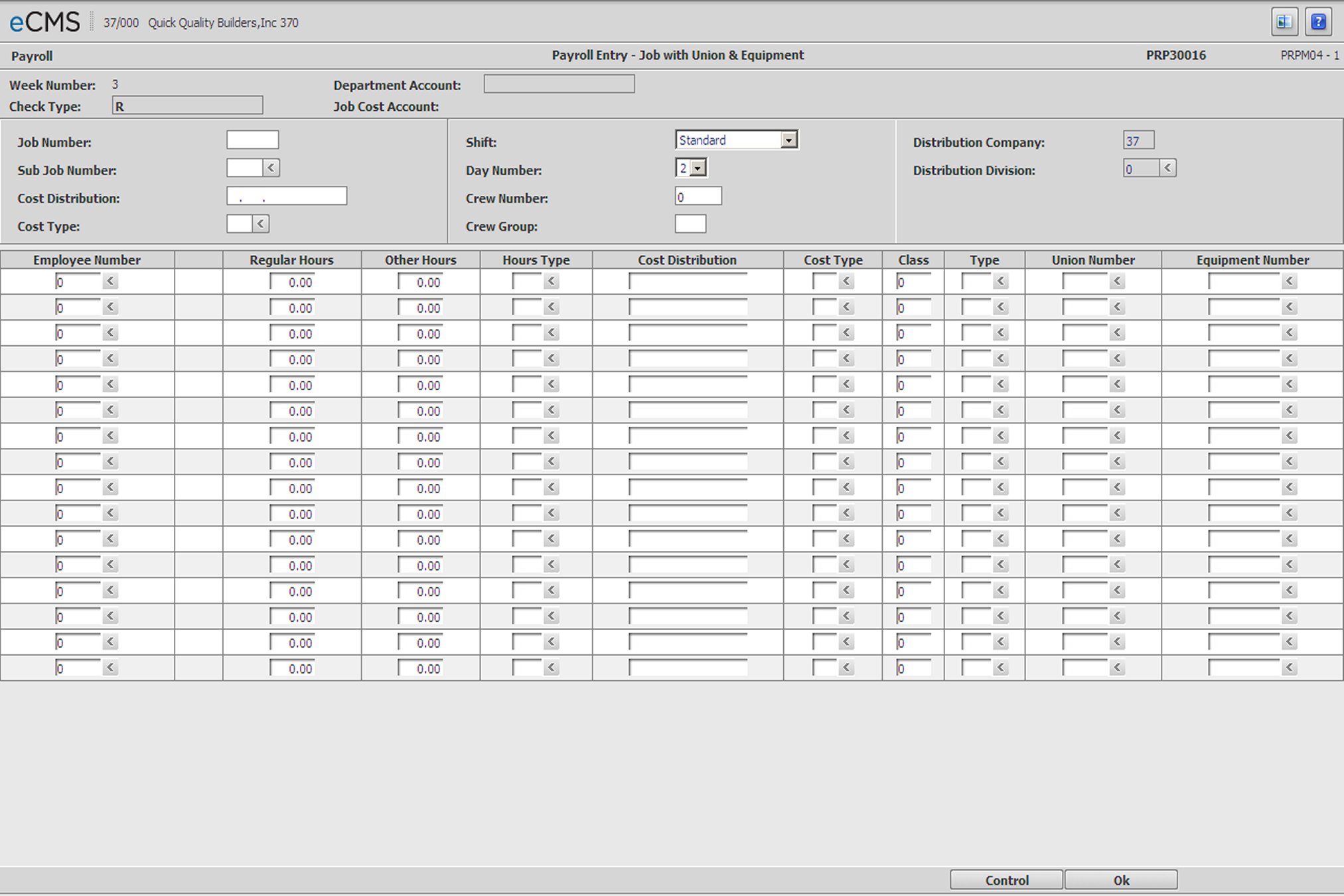The height and width of the screenshot is (896, 1344).
Task: Expand the Day Number dropdown
Action: tap(698, 169)
